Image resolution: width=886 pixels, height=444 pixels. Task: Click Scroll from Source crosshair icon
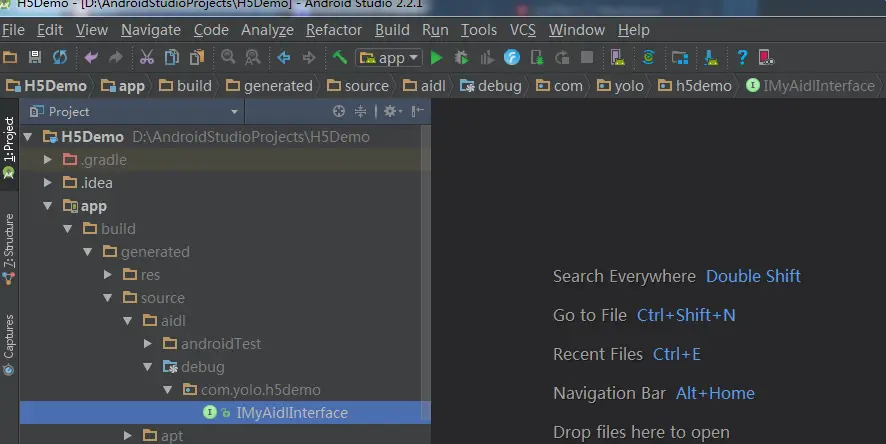click(x=338, y=111)
